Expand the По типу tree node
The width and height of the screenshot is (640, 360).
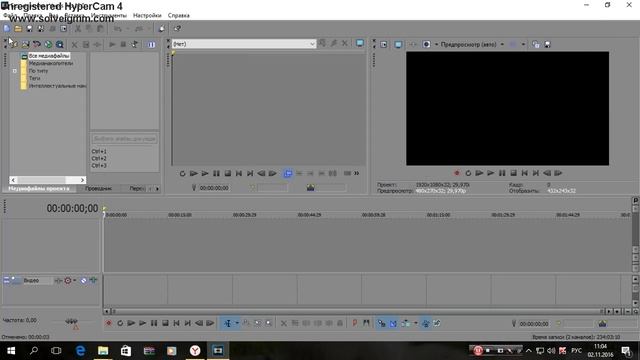point(15,71)
